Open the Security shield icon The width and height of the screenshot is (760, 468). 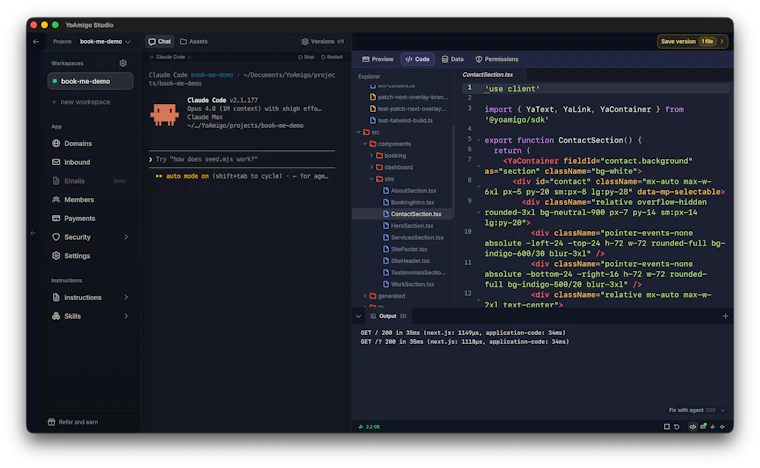56,237
